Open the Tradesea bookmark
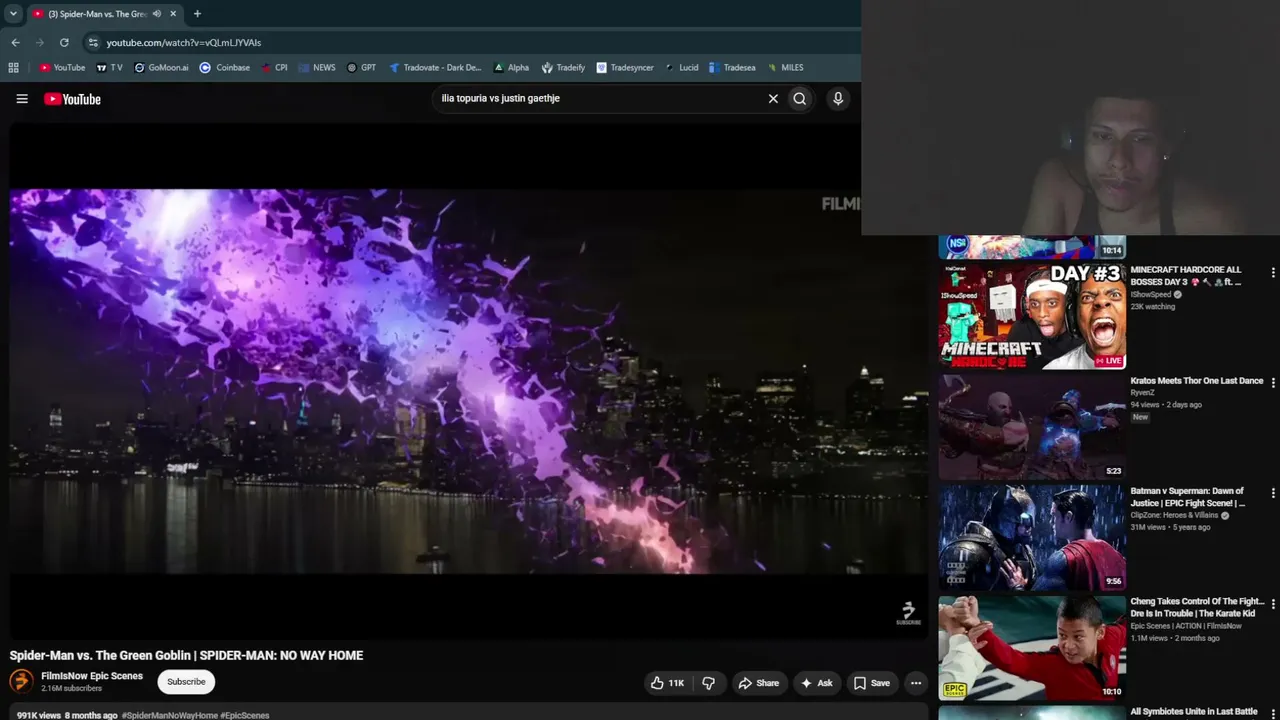Screen dimensions: 1280x720 (732, 68)
